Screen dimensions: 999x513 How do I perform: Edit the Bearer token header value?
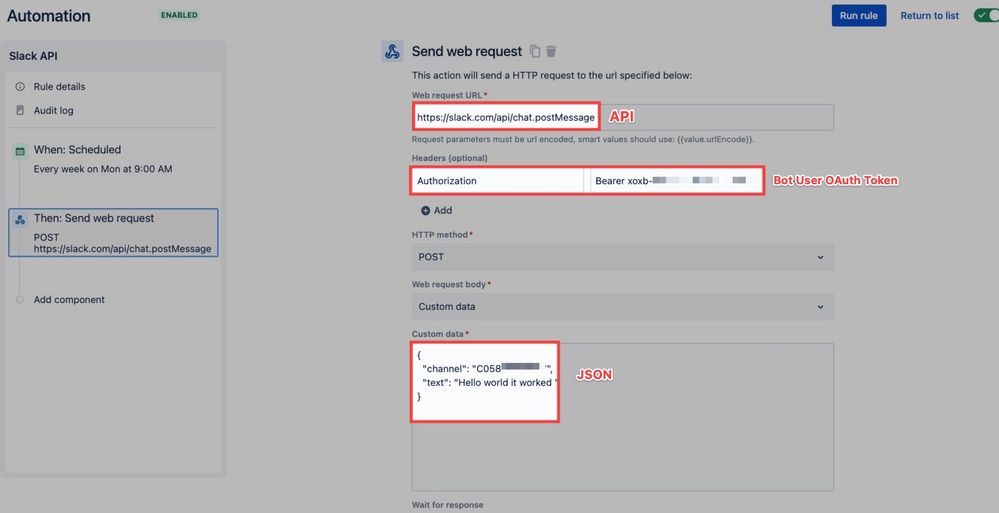676,181
